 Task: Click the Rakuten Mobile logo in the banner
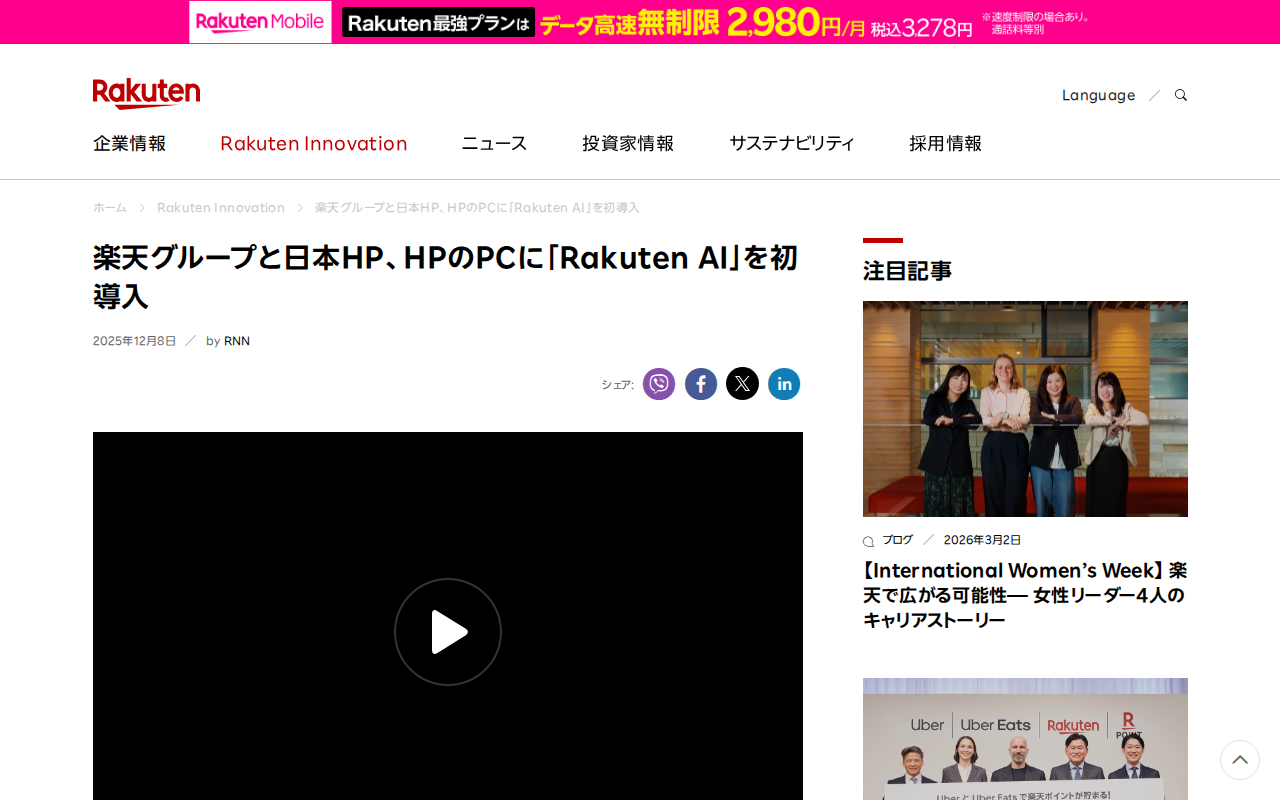tap(259, 20)
